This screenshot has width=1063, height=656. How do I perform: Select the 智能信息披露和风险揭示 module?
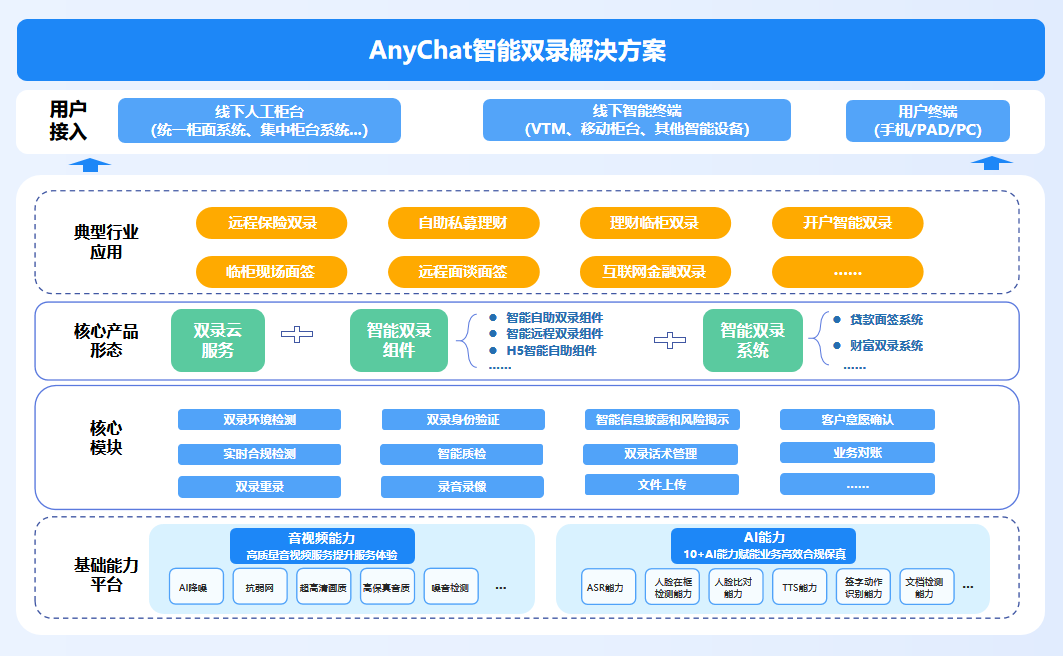[x=662, y=419]
